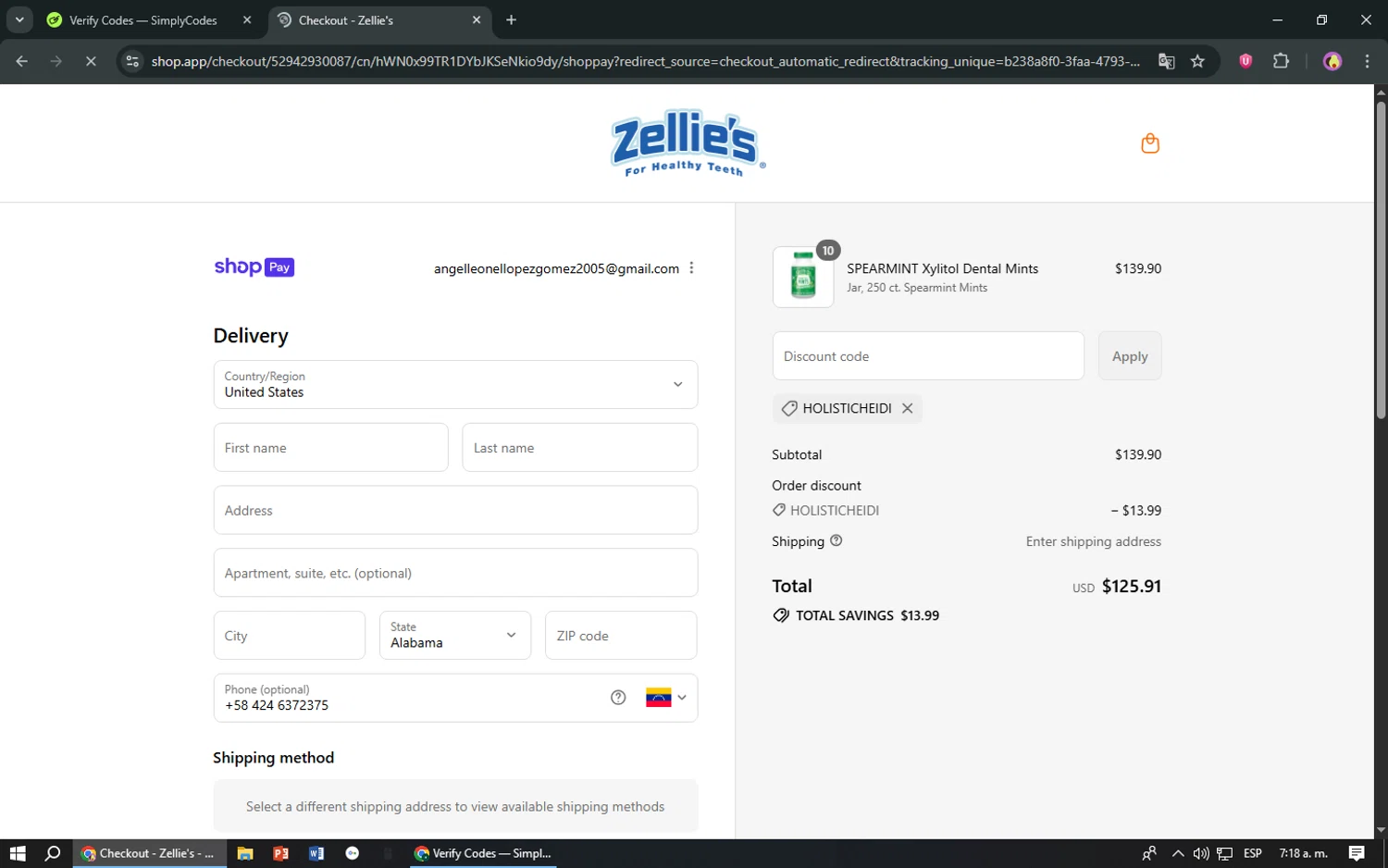Close the Checkout - Zellie's tab
The image size is (1388, 868).
477,20
